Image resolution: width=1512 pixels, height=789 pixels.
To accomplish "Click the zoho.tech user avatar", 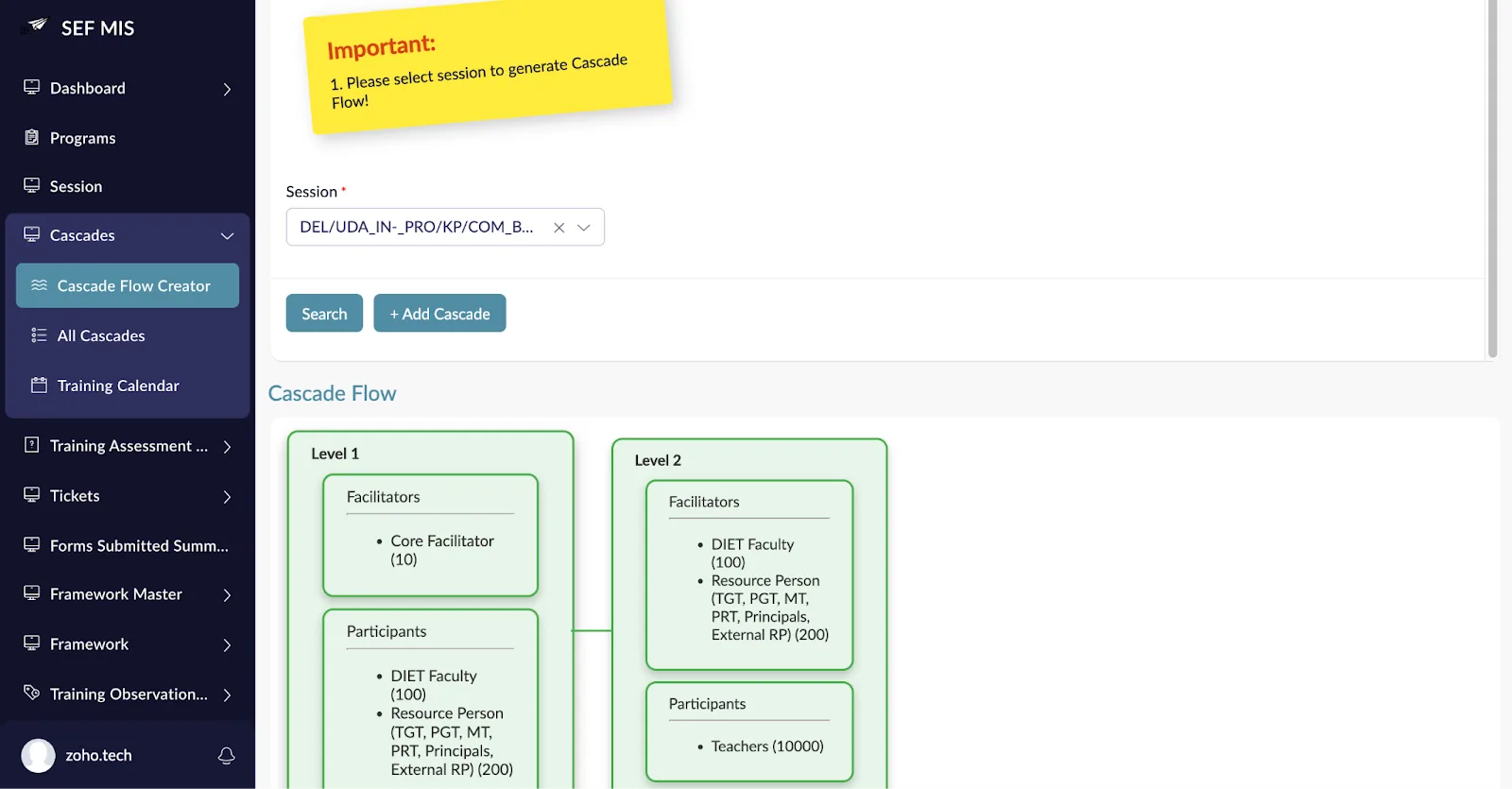I will (x=39, y=755).
